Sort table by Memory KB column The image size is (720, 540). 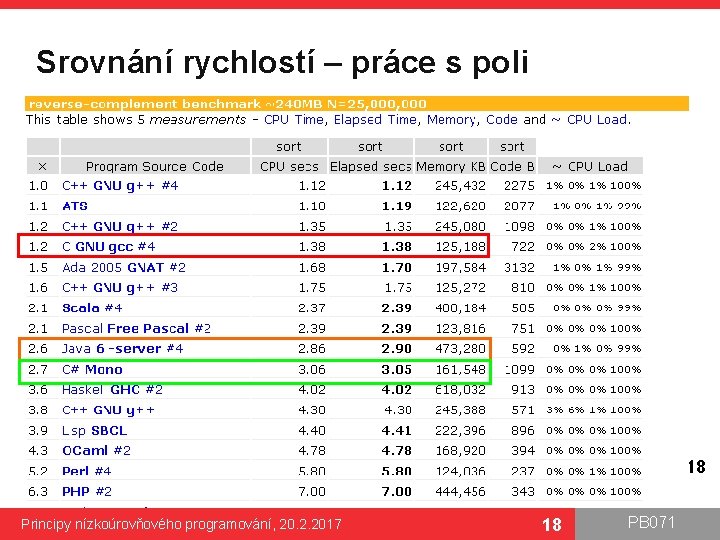point(451,146)
